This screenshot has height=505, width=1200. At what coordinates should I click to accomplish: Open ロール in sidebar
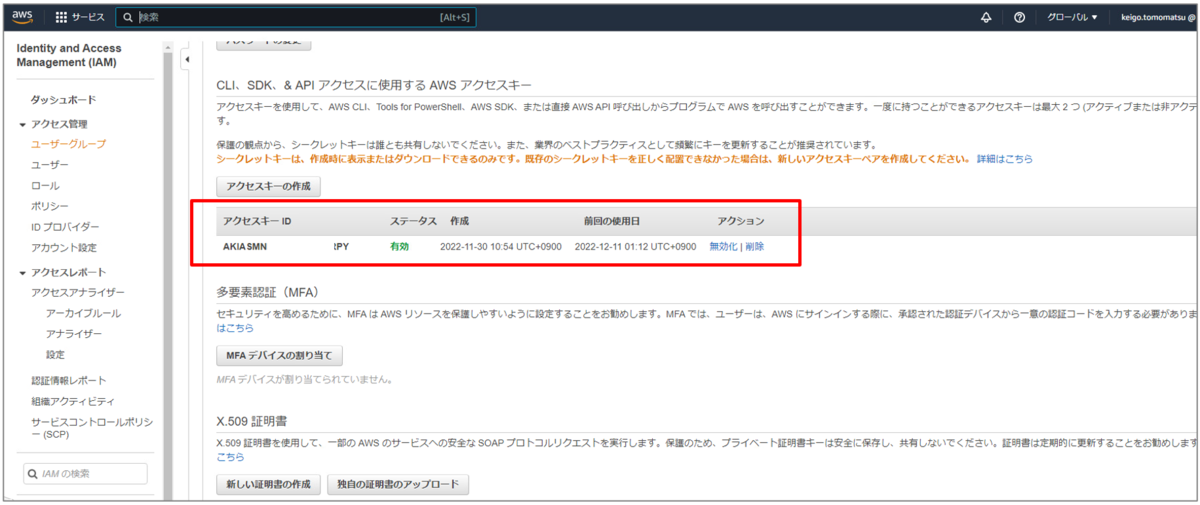tap(45, 186)
